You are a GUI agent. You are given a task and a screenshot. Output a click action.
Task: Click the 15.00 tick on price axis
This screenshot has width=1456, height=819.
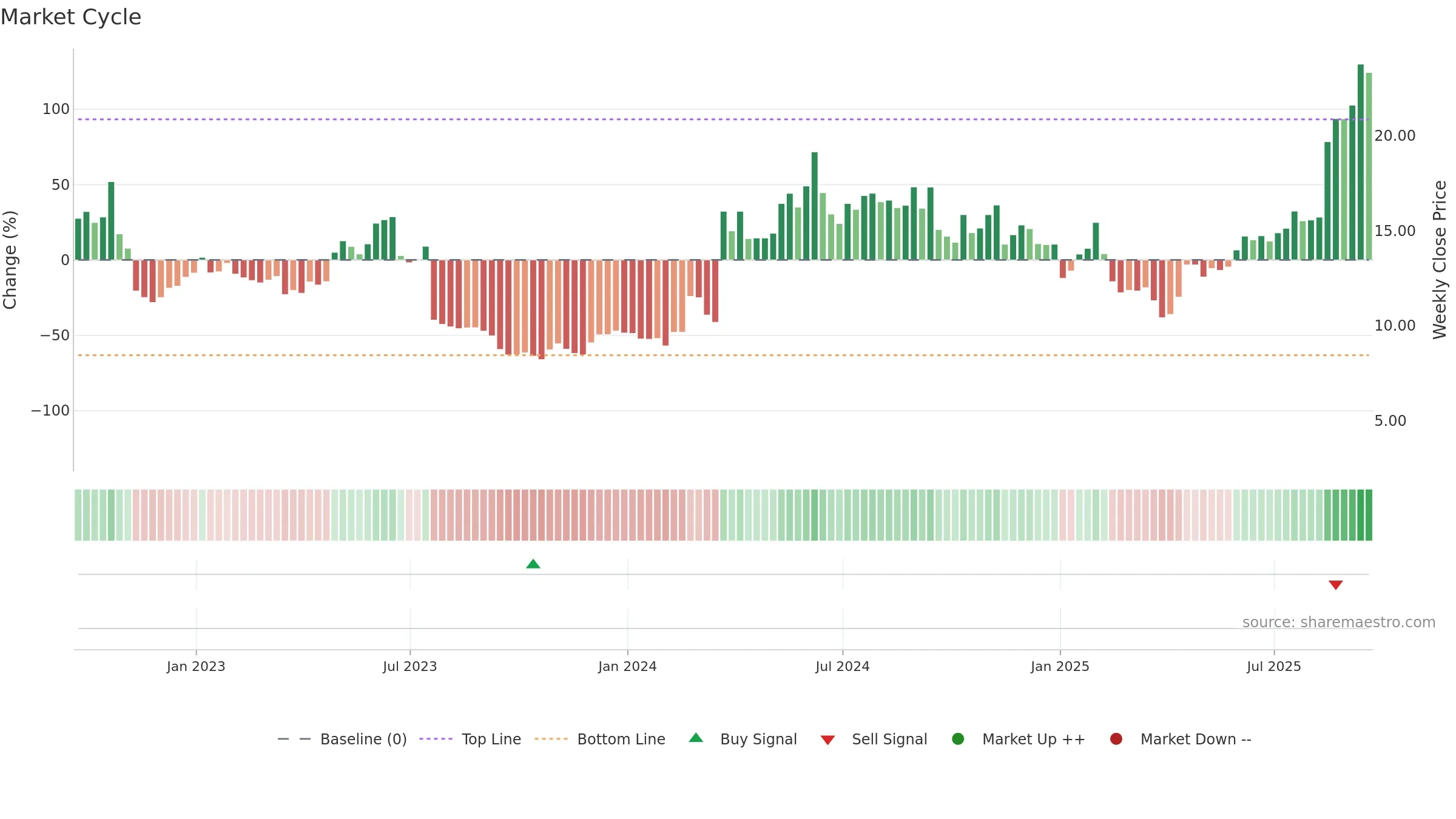click(x=1395, y=231)
